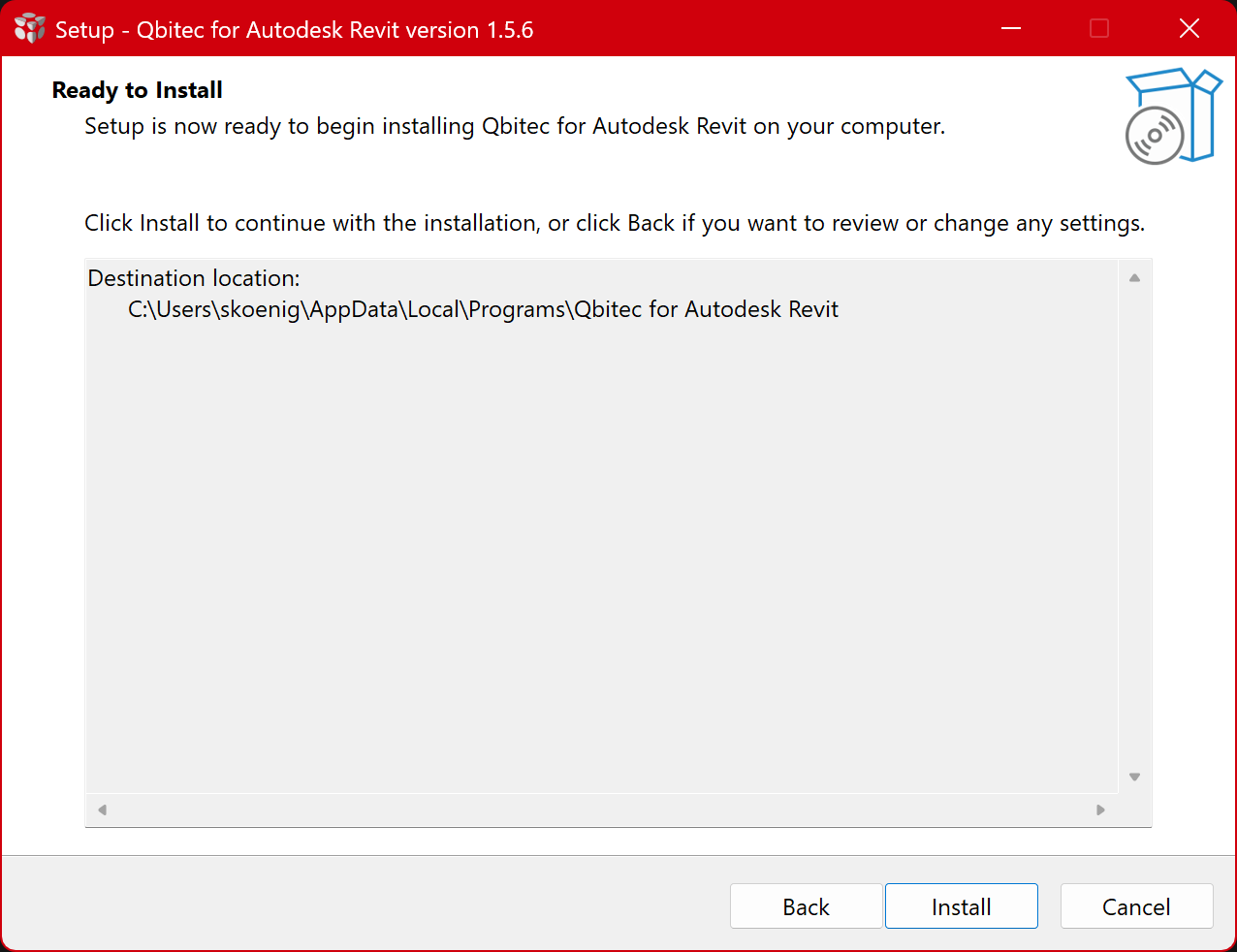Image resolution: width=1237 pixels, height=952 pixels.
Task: Click the installer box and disc icon
Action: [1172, 116]
